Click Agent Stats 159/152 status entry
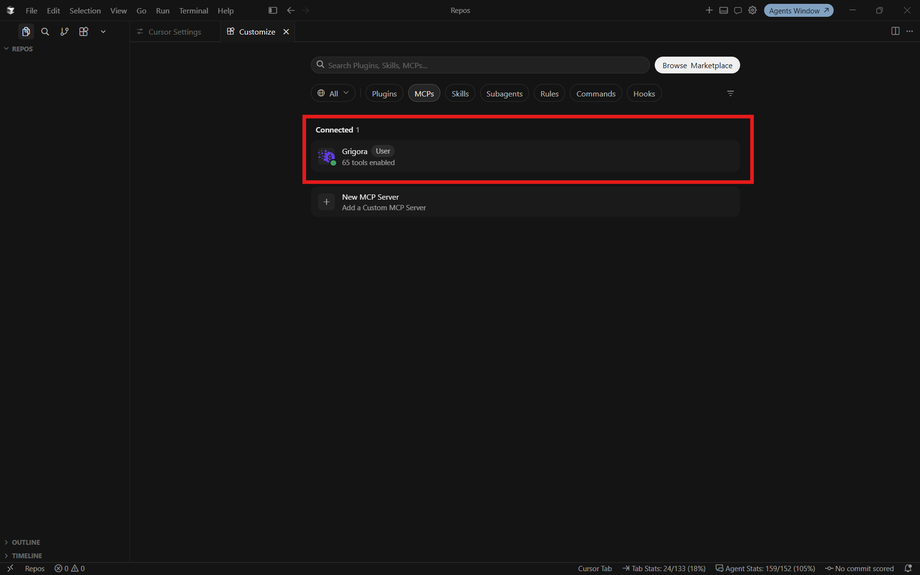920x575 pixels. [765, 569]
